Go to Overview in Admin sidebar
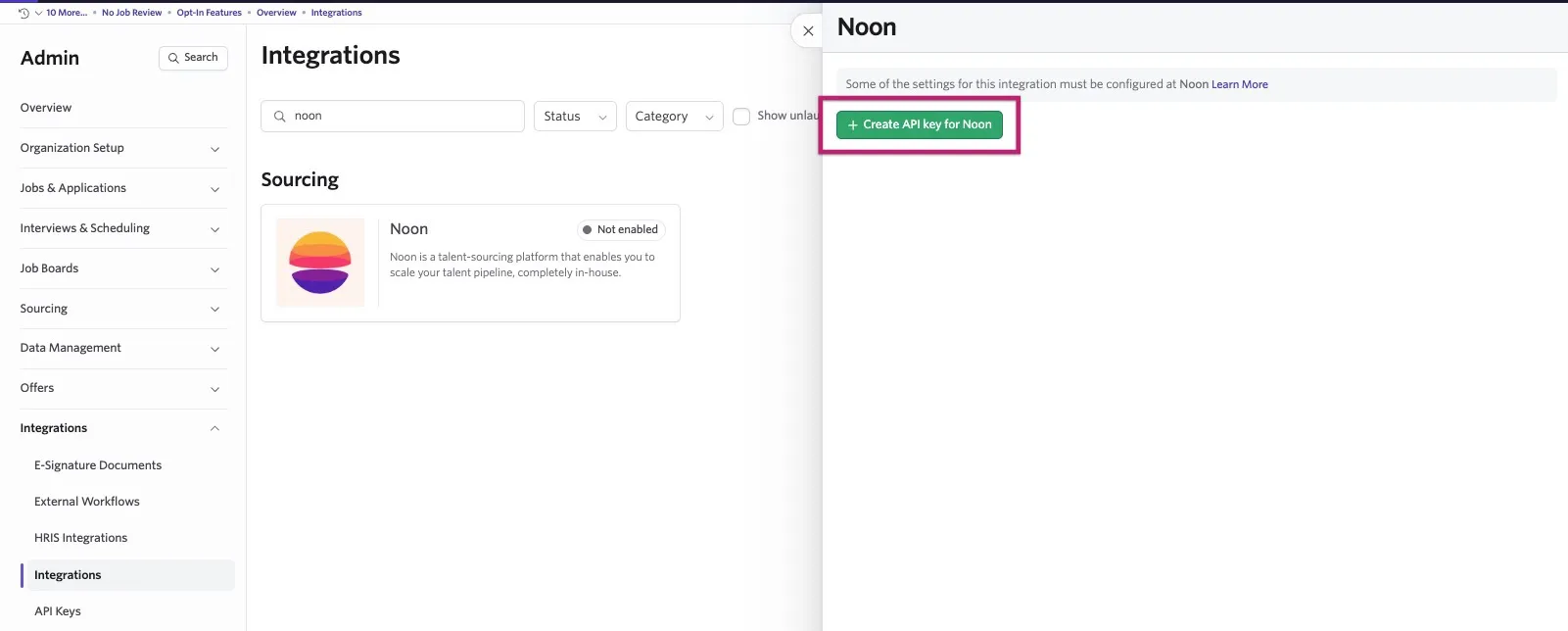This screenshot has height=631, width=1568. [46, 108]
